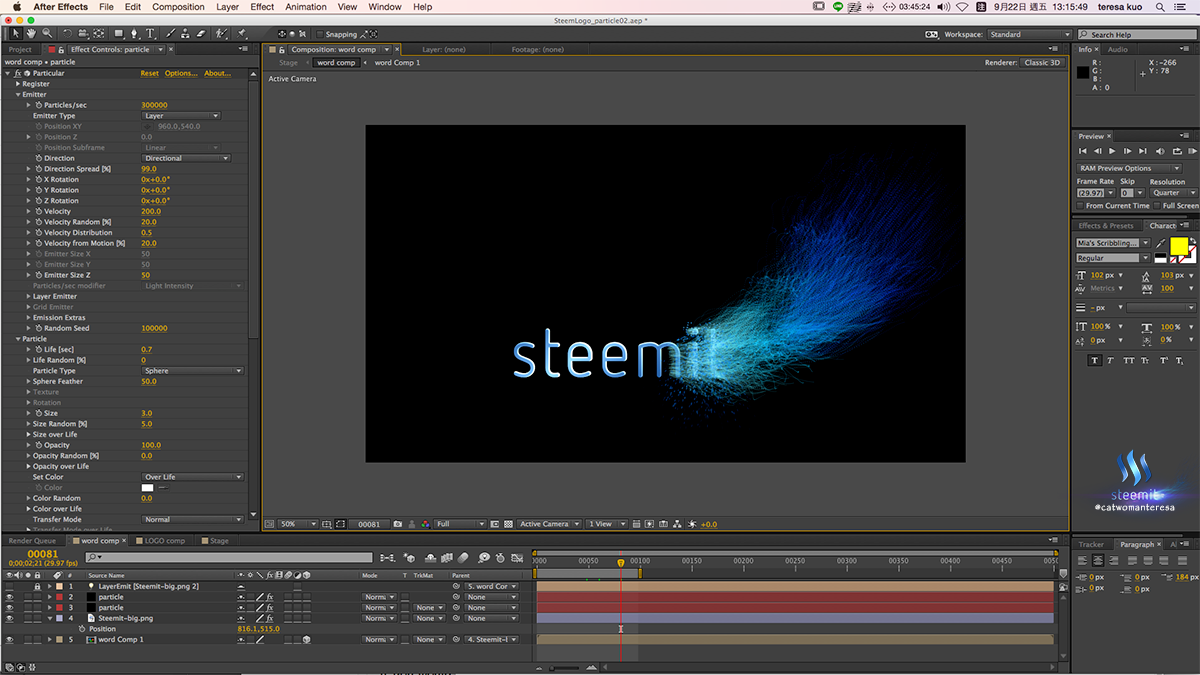Open the Effects & Presets panel
1200x675 pixels.
(1106, 226)
